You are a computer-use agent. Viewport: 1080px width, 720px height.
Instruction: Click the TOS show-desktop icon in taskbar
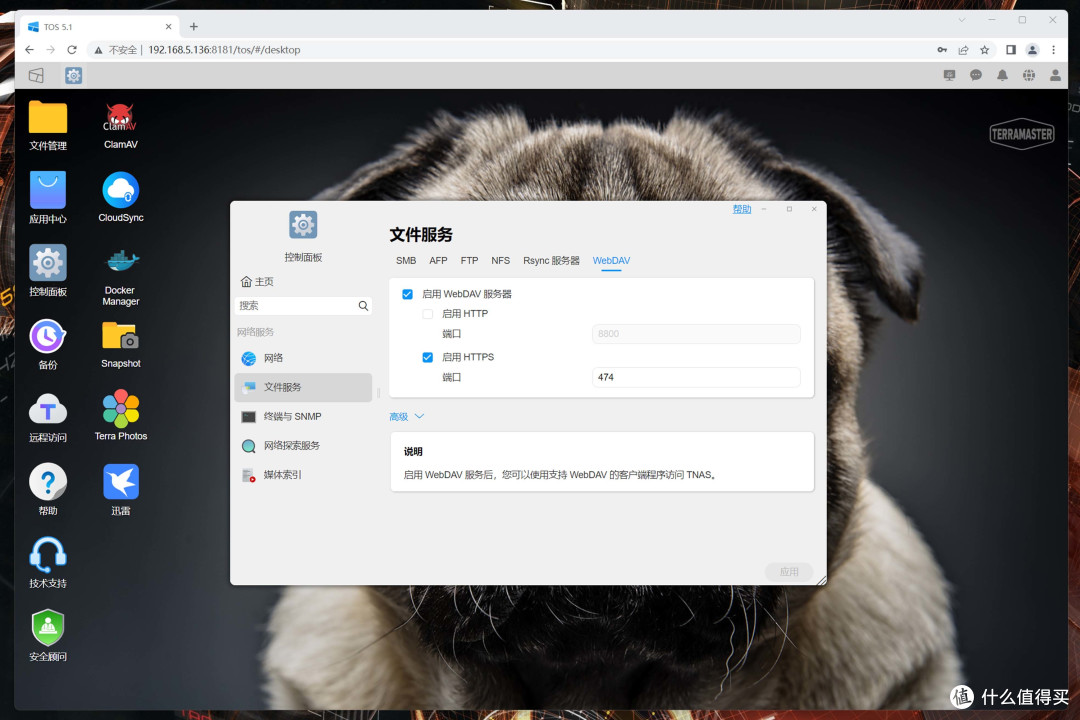37,75
